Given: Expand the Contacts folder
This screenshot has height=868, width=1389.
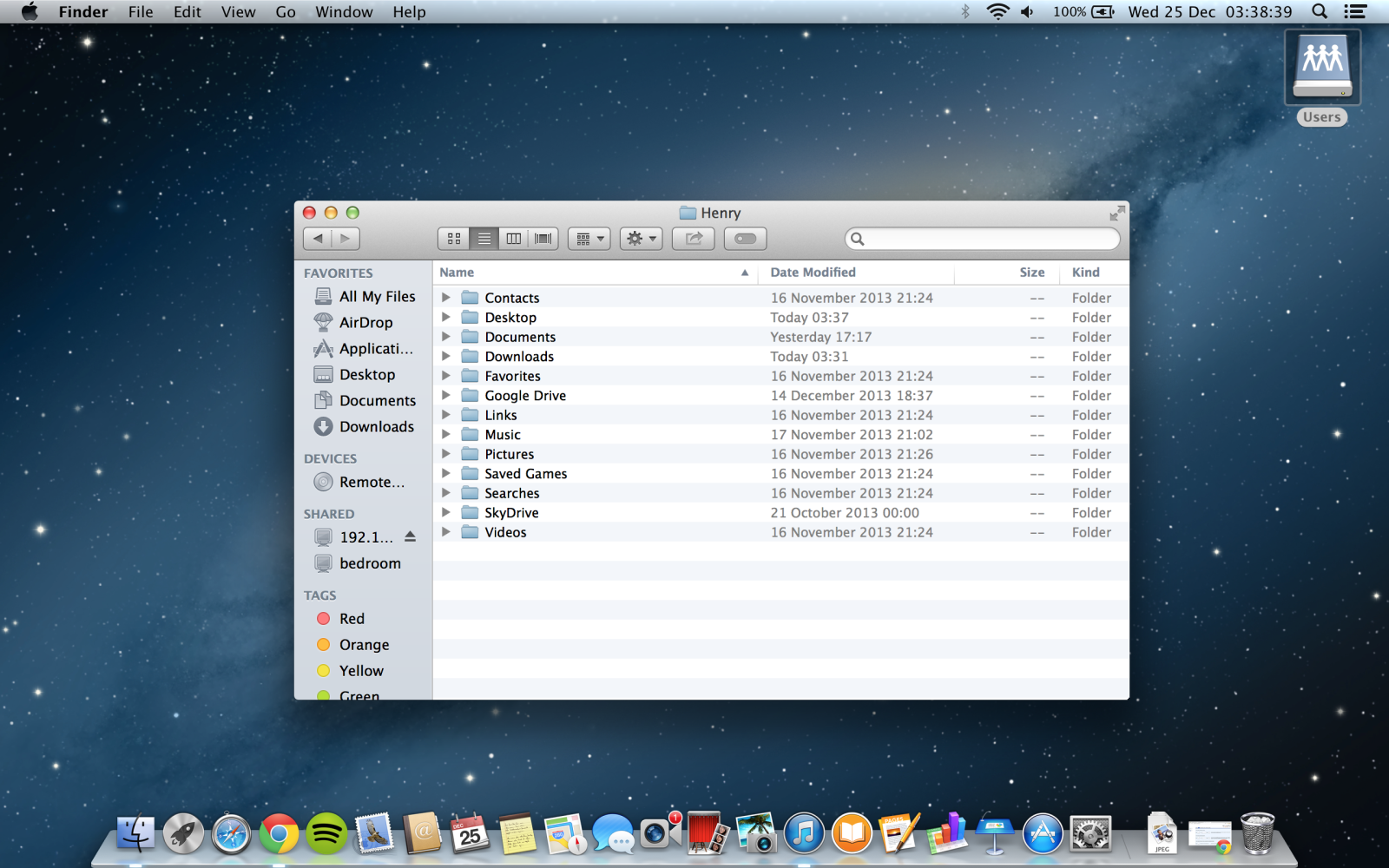Looking at the screenshot, I should tap(446, 298).
